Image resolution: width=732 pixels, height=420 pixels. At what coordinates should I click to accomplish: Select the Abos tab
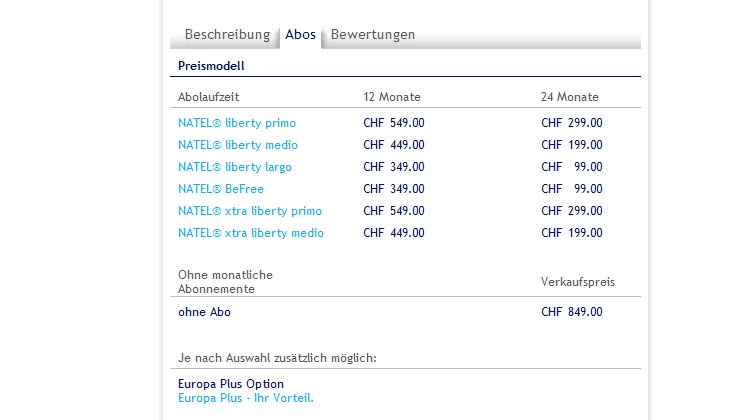coord(300,35)
